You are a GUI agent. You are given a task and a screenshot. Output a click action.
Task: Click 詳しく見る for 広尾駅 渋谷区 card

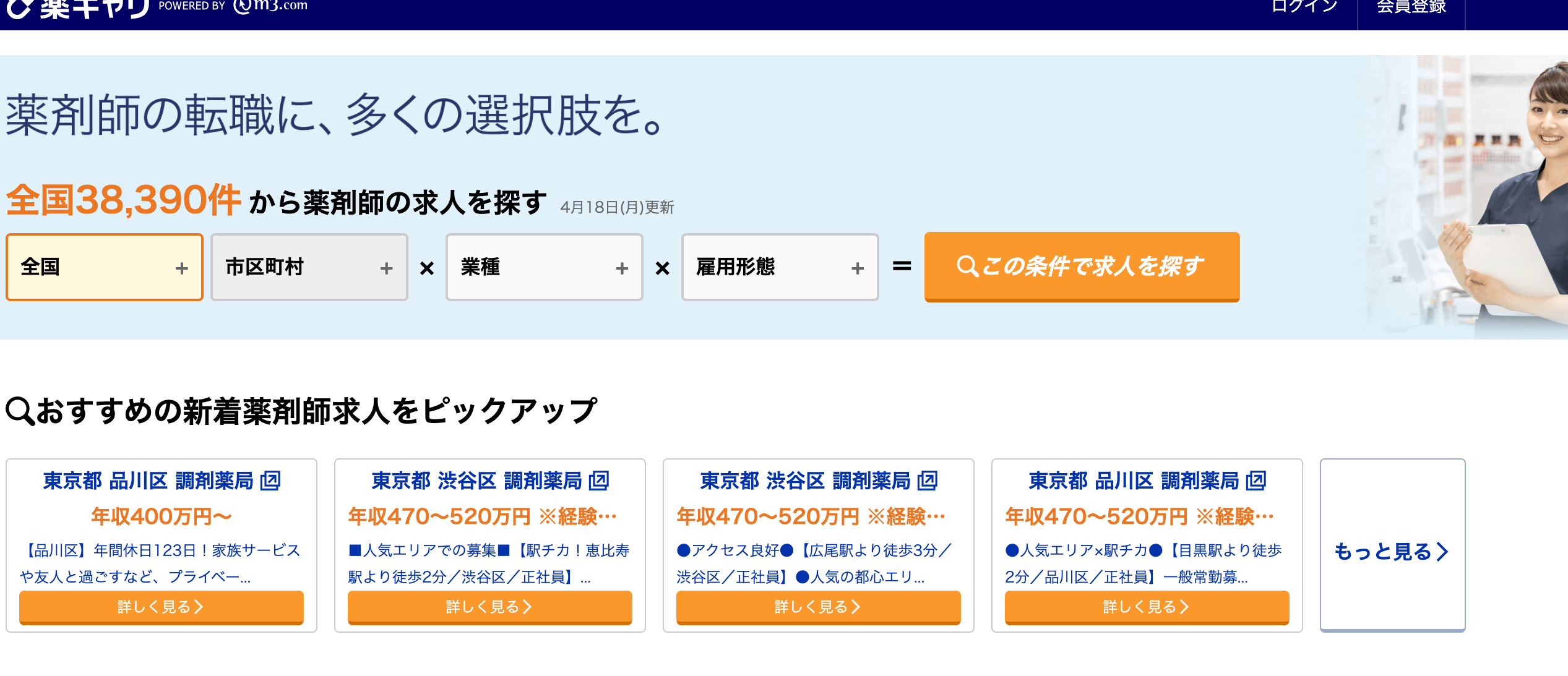point(819,607)
